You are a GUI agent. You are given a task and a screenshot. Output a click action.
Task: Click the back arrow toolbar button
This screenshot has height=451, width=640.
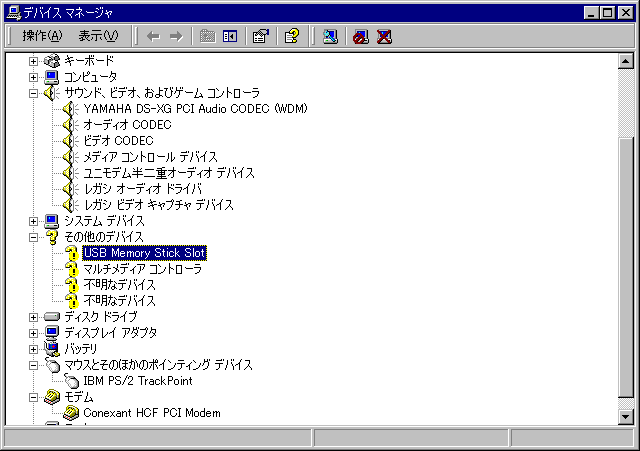pyautogui.click(x=153, y=37)
